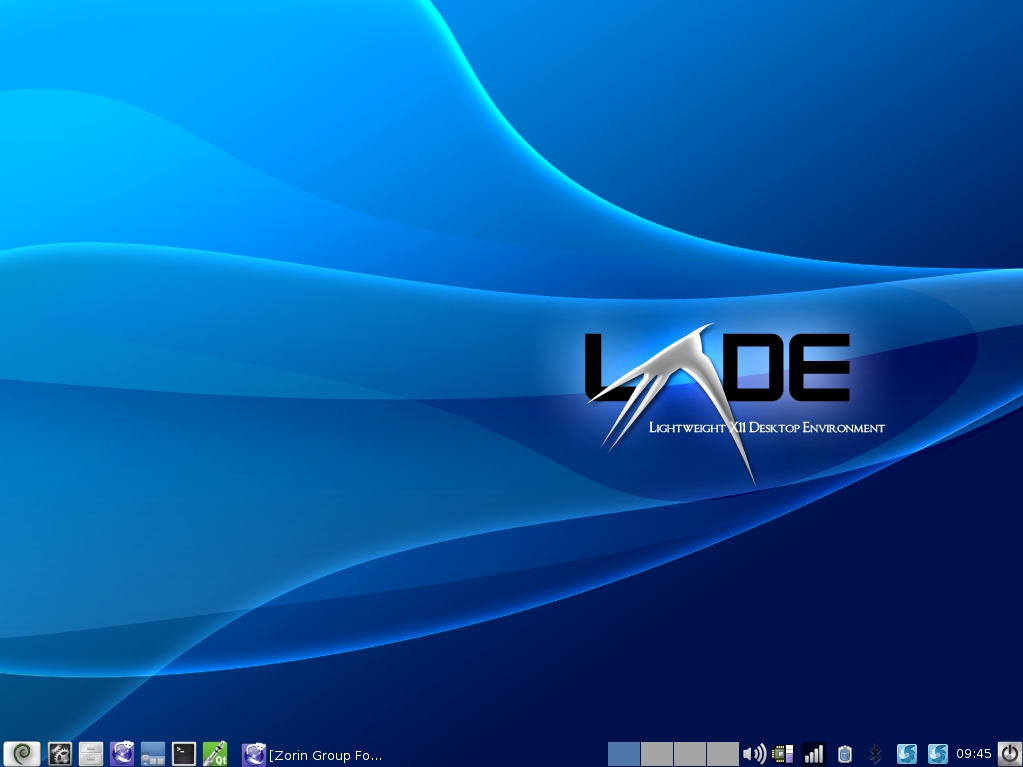Viewport: 1023px width, 767px height.
Task: Open the file manager drawer icon
Action: pos(91,753)
